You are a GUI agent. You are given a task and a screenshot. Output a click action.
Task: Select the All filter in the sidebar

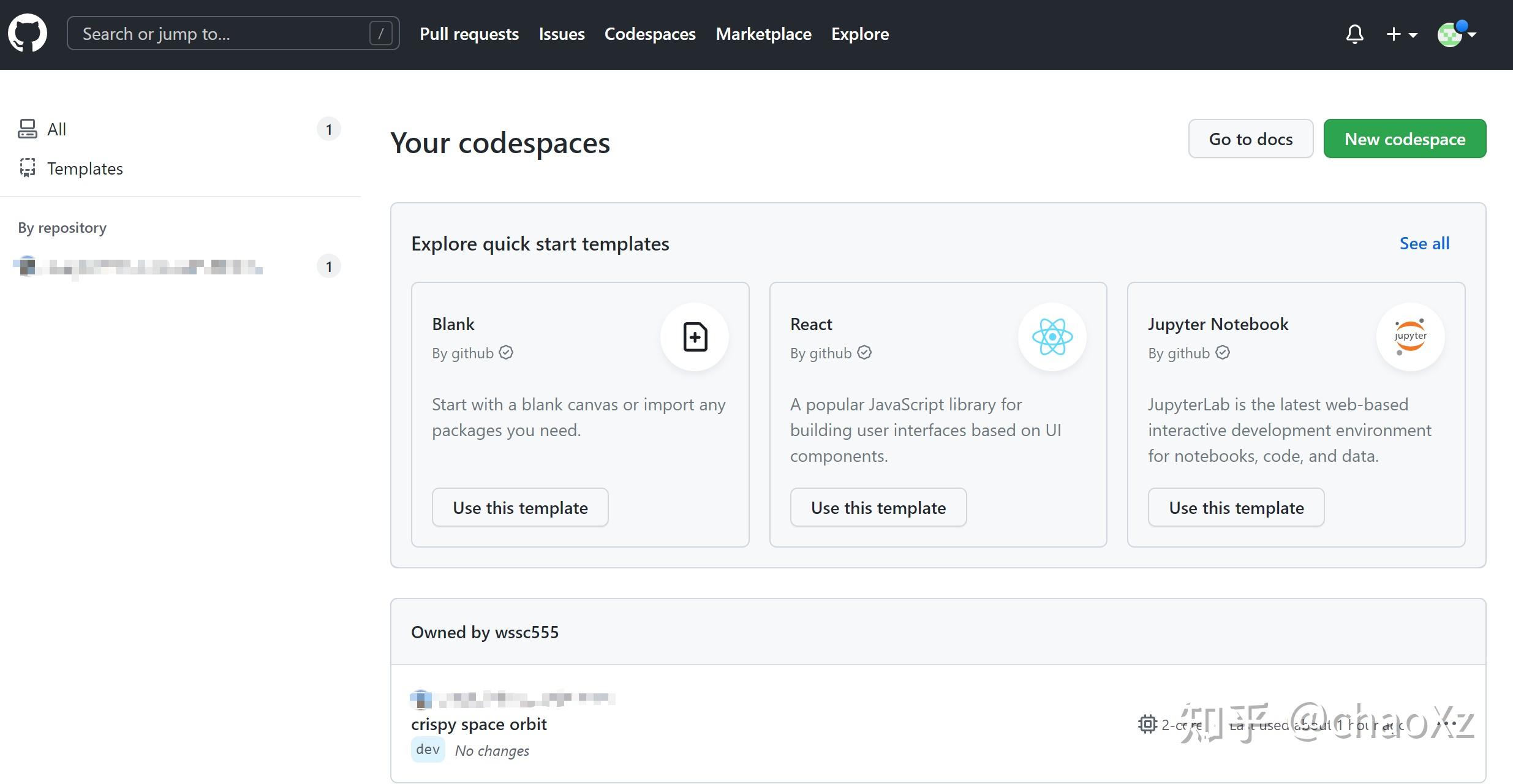[x=56, y=129]
